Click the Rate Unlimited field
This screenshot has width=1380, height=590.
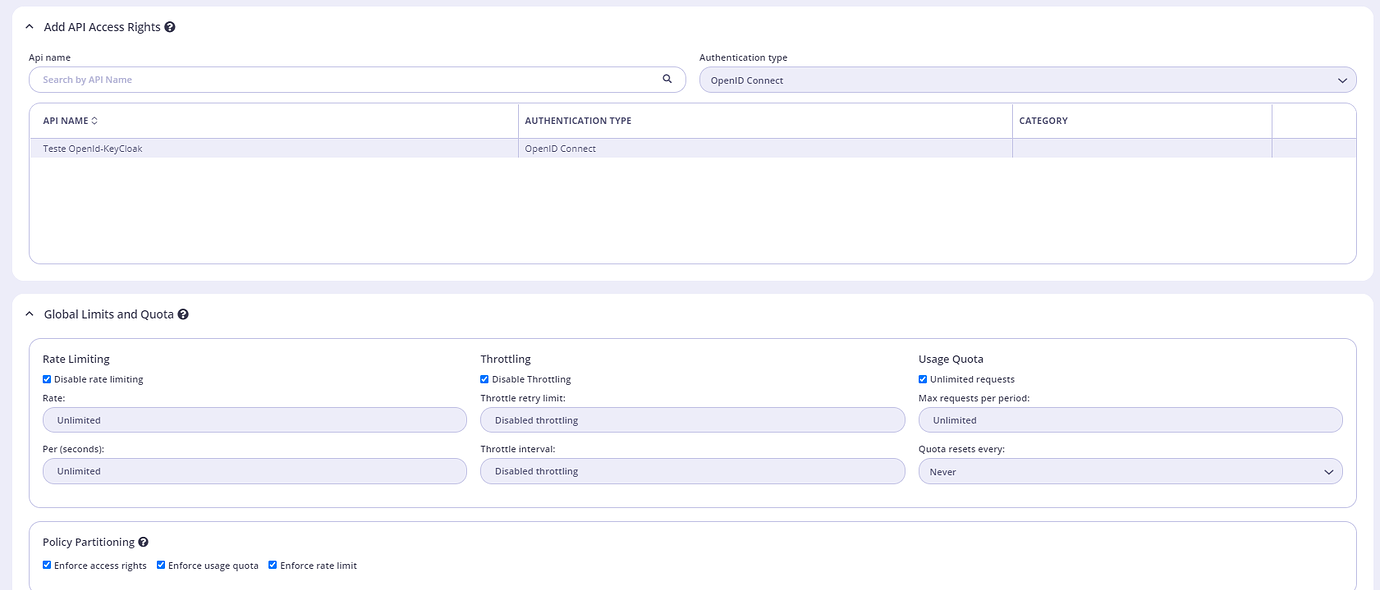click(254, 419)
